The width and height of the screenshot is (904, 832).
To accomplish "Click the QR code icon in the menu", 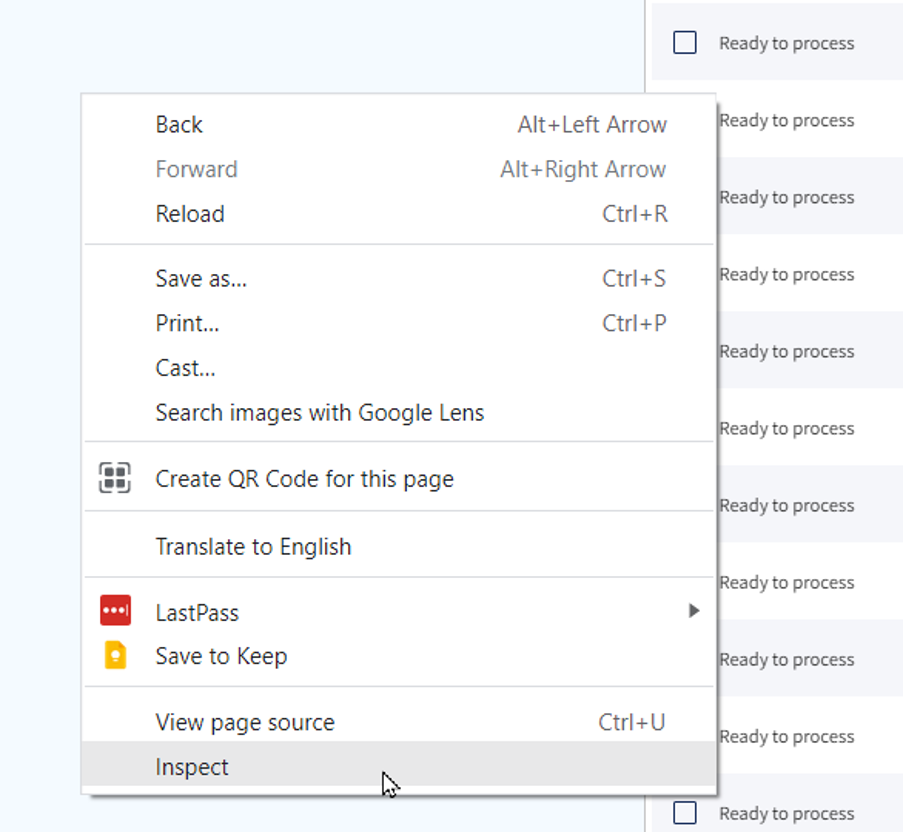I will click(x=115, y=479).
